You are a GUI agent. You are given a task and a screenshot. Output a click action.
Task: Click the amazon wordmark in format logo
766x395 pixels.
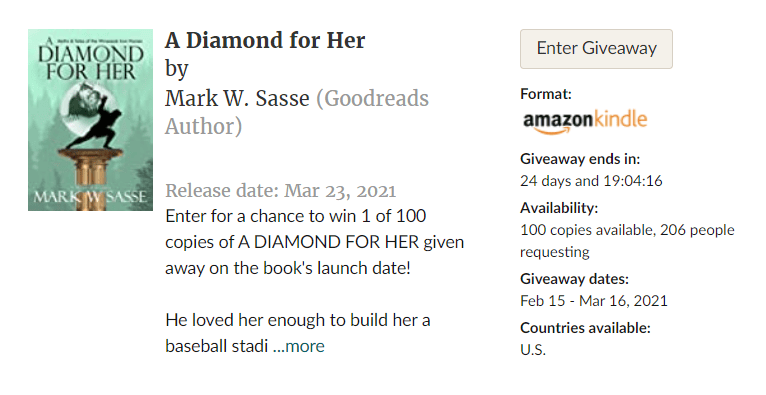558,122
